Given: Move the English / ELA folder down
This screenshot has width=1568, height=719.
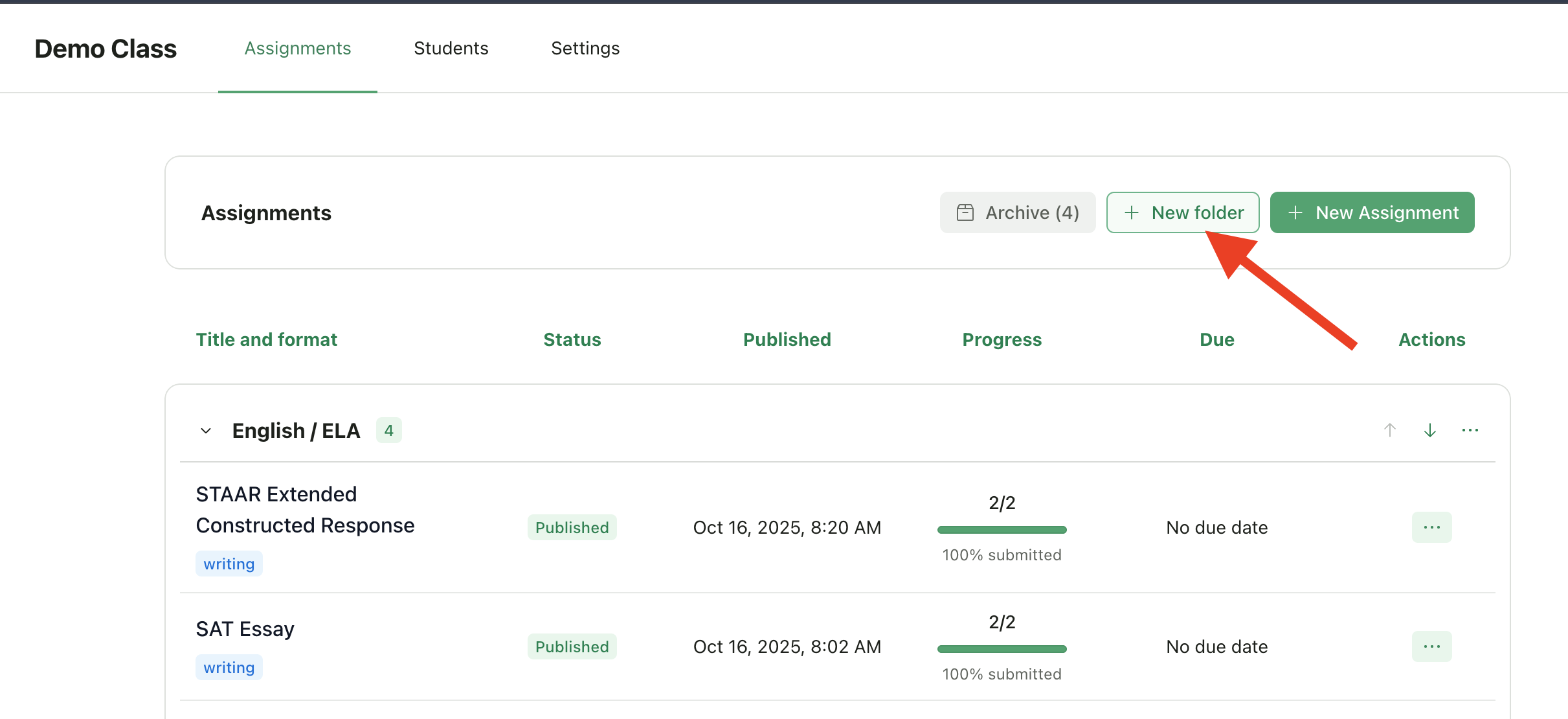Looking at the screenshot, I should coord(1430,429).
